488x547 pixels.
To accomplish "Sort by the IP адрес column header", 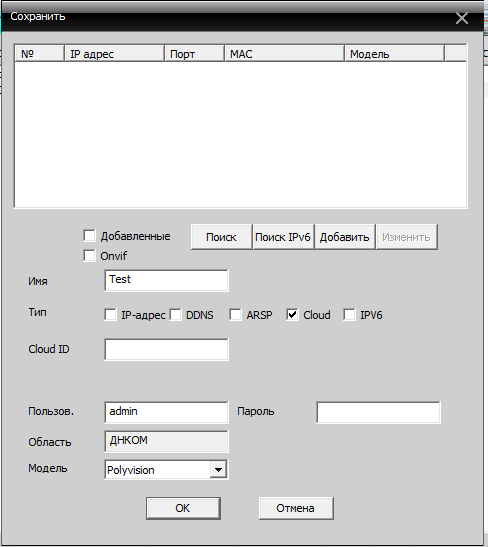I will pyautogui.click(x=114, y=54).
